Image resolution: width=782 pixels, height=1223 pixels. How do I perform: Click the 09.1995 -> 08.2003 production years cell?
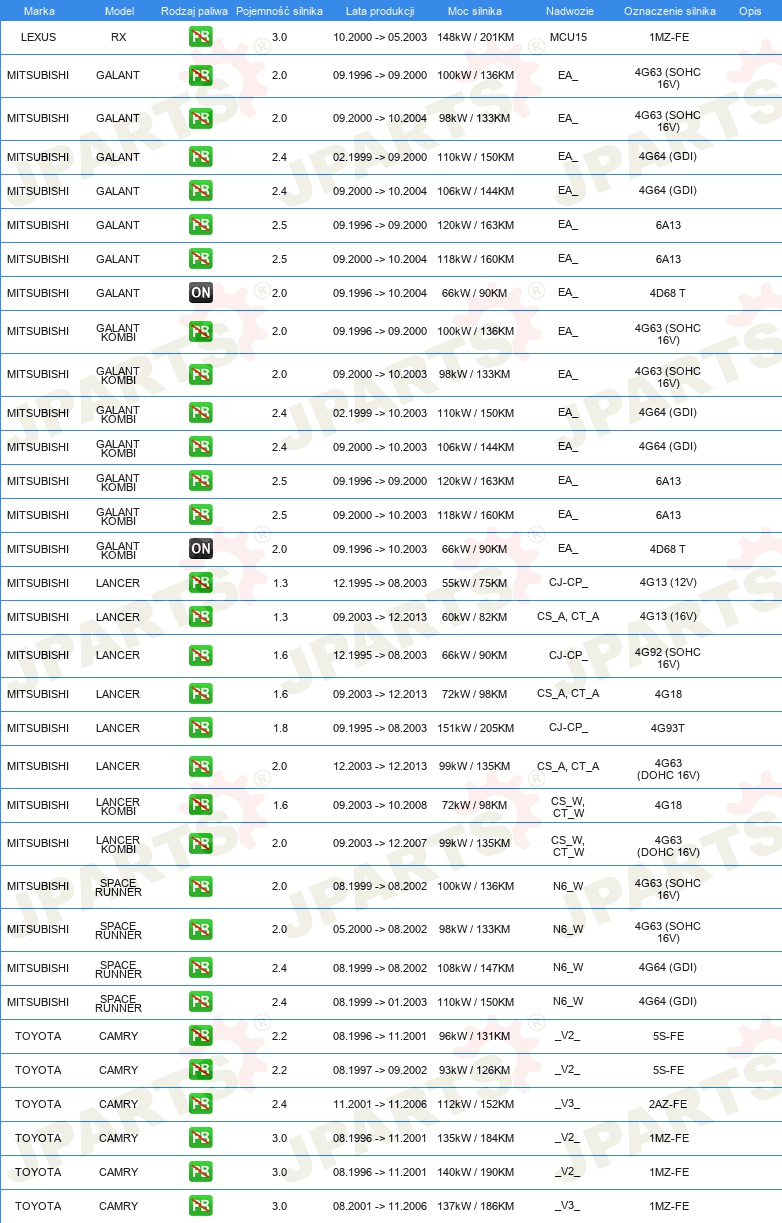point(380,728)
